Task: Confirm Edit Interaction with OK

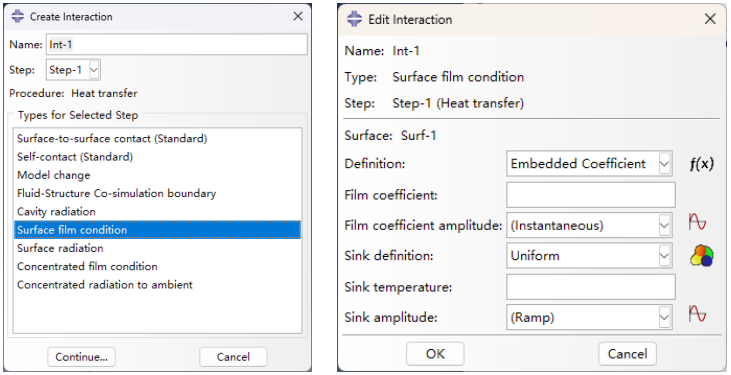Action: point(435,354)
